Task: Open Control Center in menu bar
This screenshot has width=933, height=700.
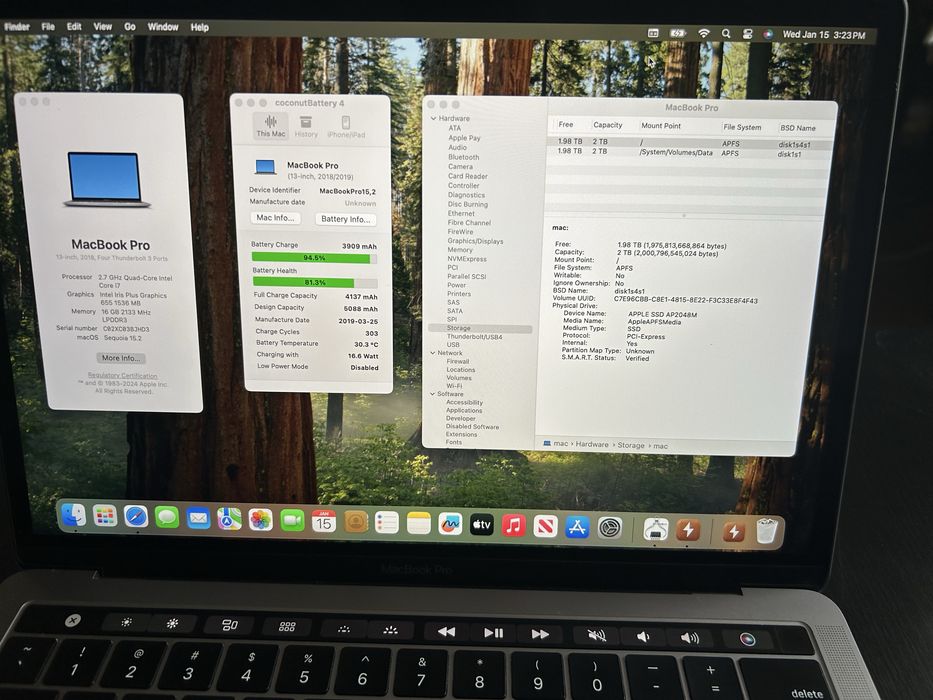Action: 747,35
